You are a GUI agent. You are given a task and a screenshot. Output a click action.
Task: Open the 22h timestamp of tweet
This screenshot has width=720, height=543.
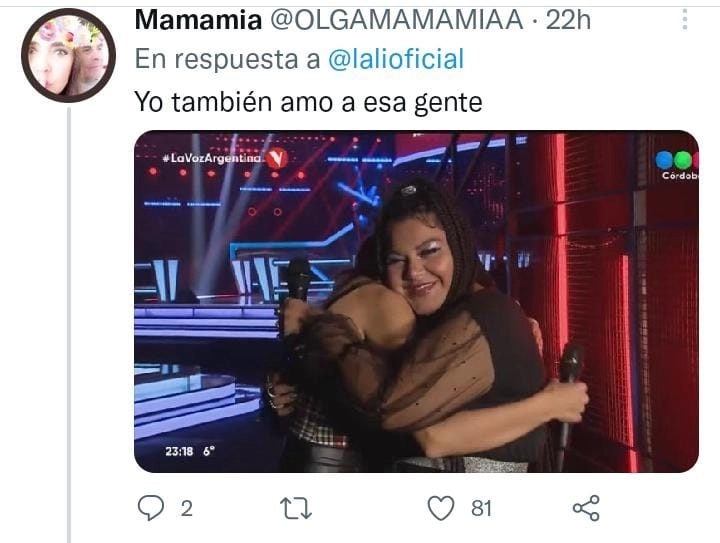568,20
